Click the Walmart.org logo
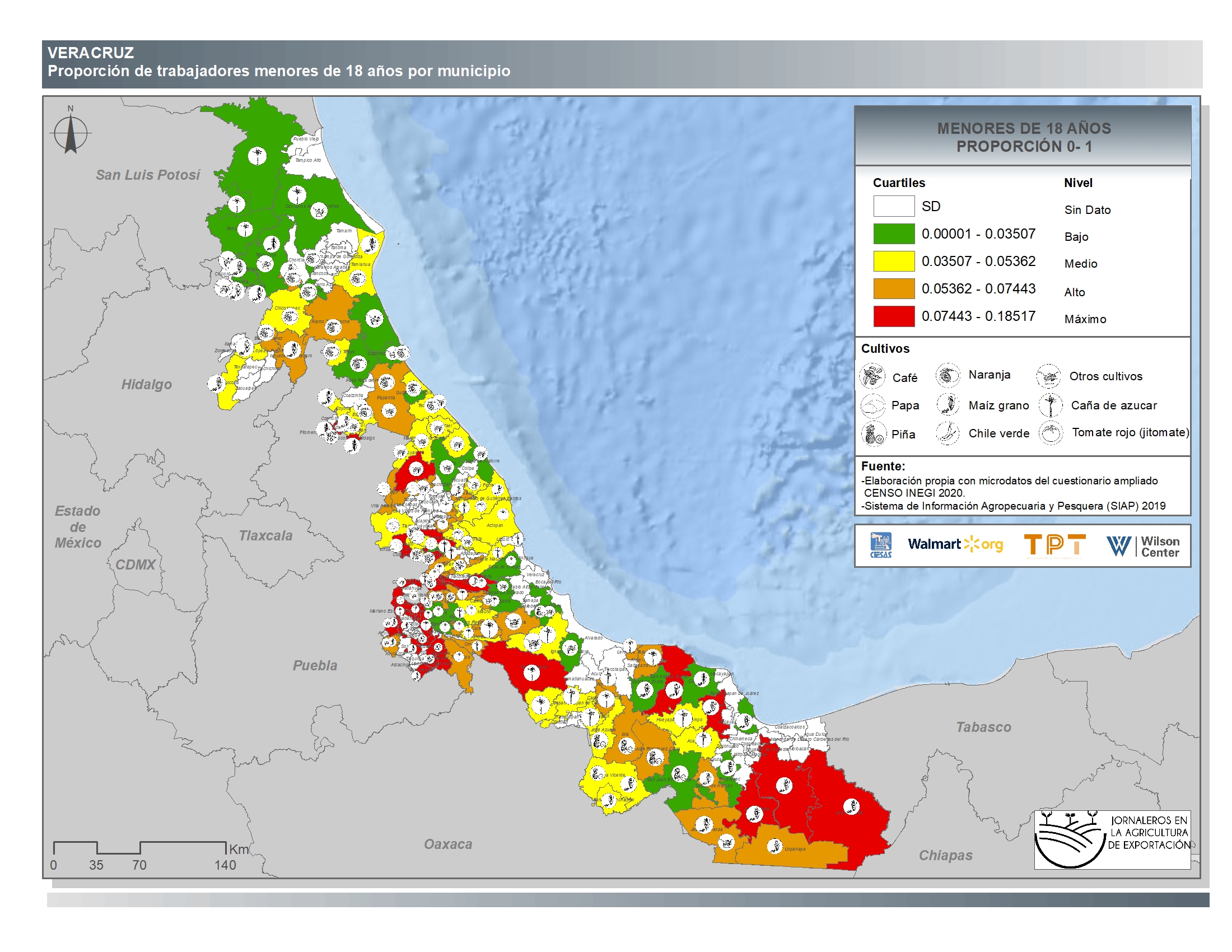The width and height of the screenshot is (1232, 952). 955,544
